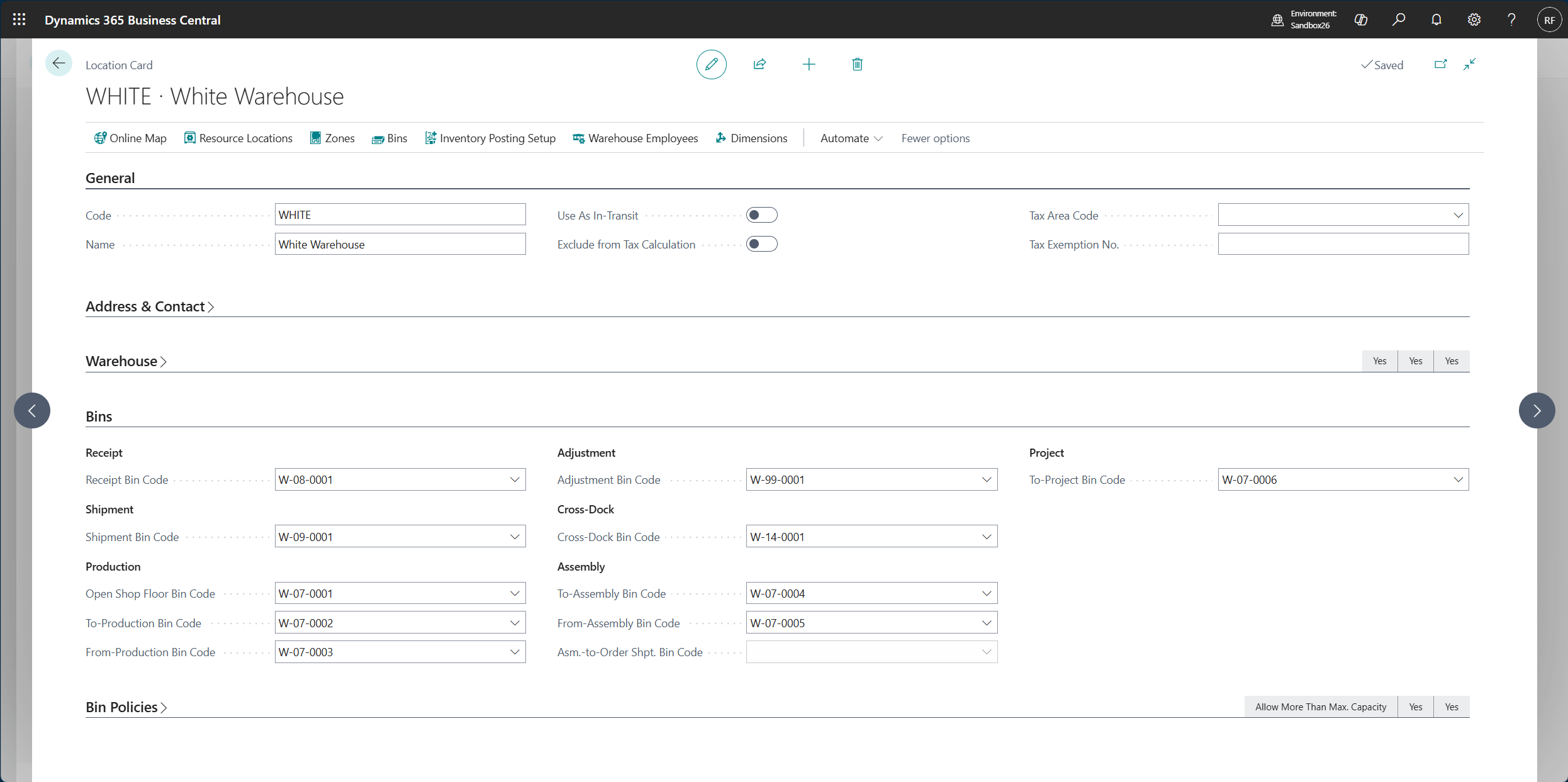Open the Dimensions action
The image size is (1568, 782).
pyautogui.click(x=751, y=138)
